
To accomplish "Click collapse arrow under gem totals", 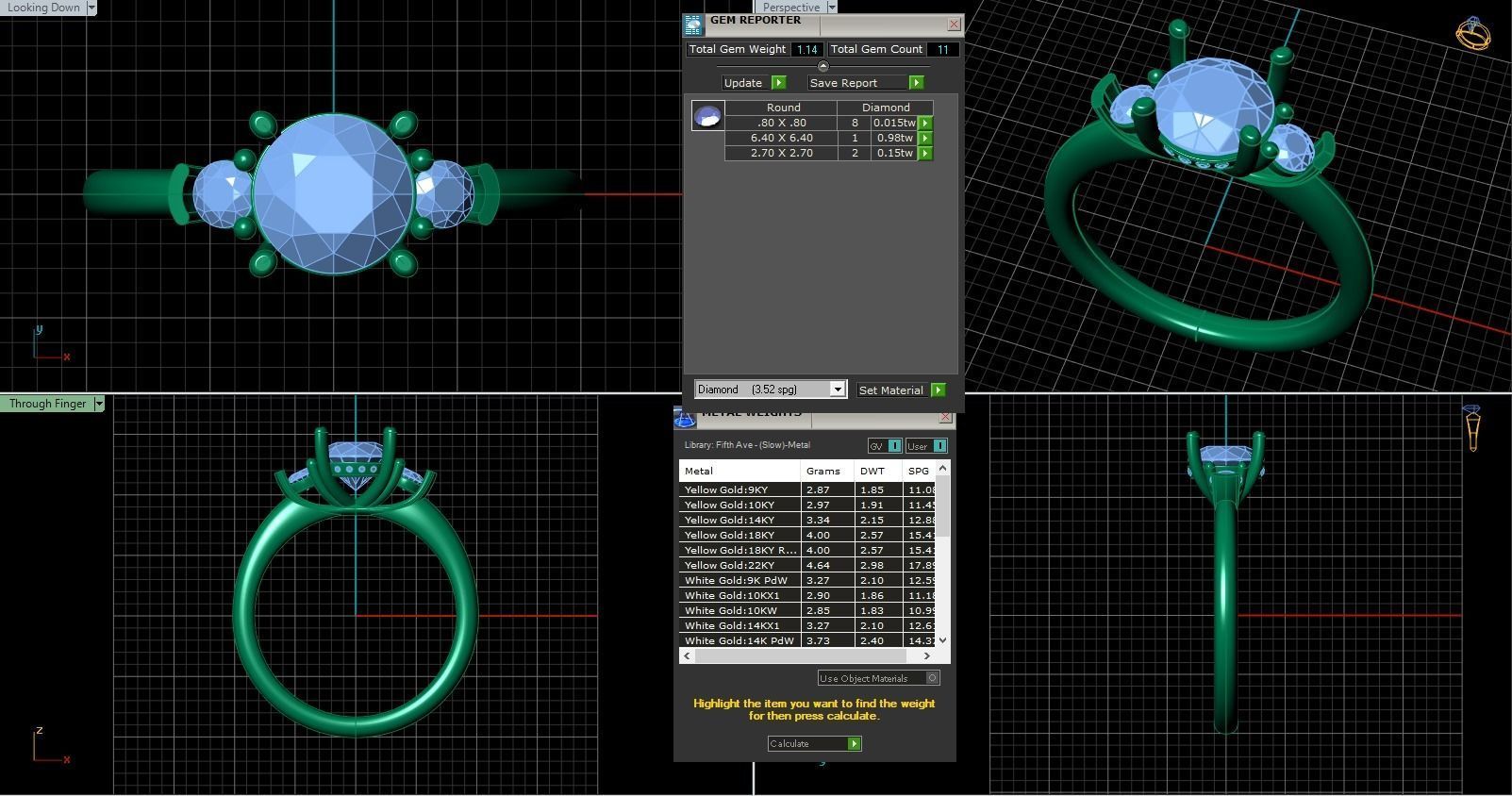I will [x=822, y=66].
